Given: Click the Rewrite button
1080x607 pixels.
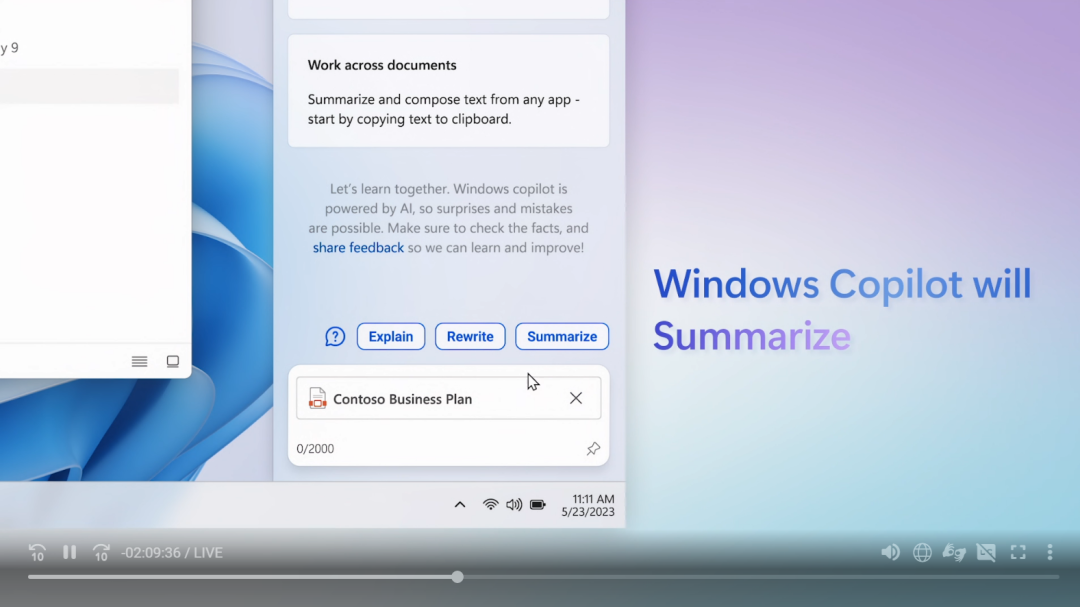Looking at the screenshot, I should 470,336.
